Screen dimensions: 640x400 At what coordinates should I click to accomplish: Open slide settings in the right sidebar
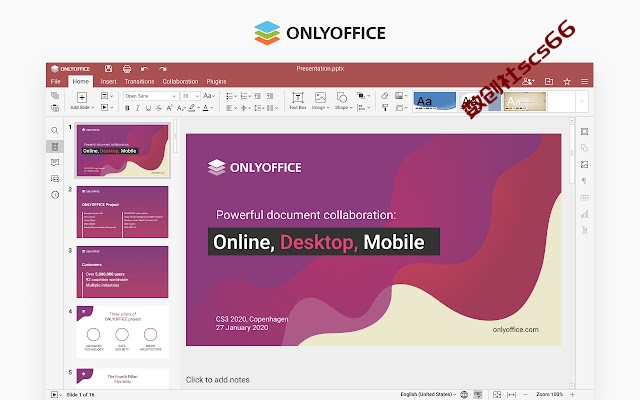click(584, 131)
